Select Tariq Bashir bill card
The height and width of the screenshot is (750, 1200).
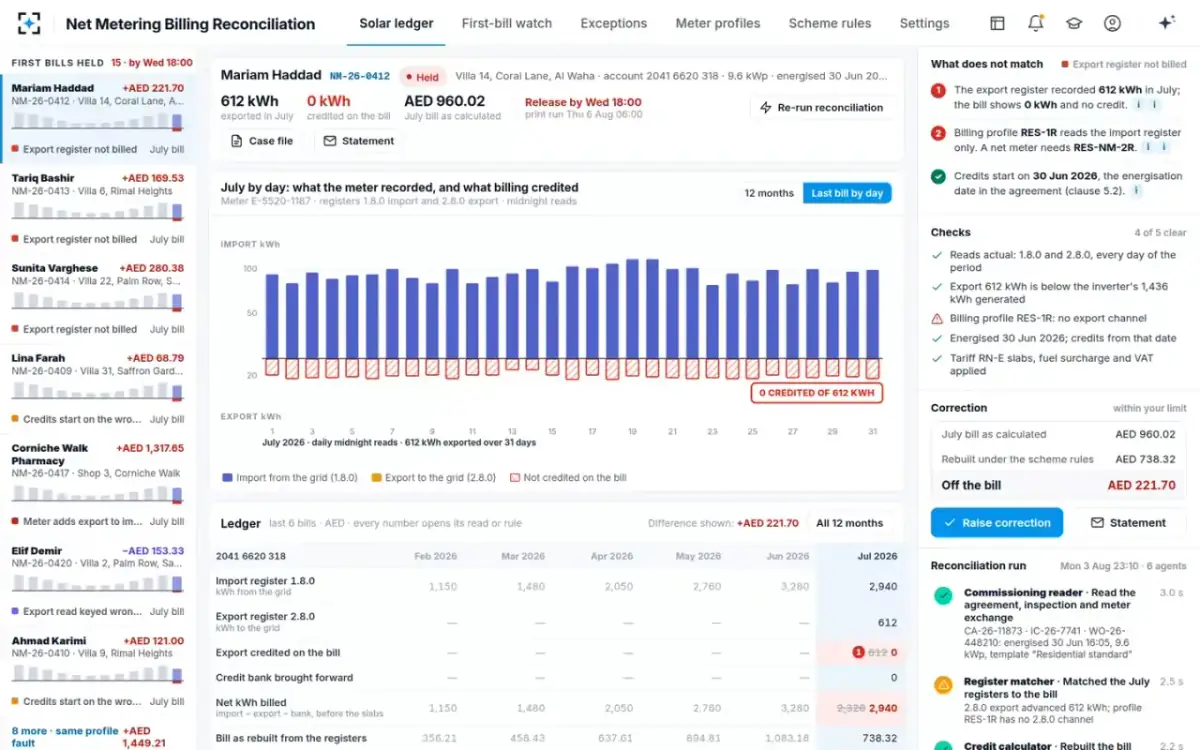point(98,208)
